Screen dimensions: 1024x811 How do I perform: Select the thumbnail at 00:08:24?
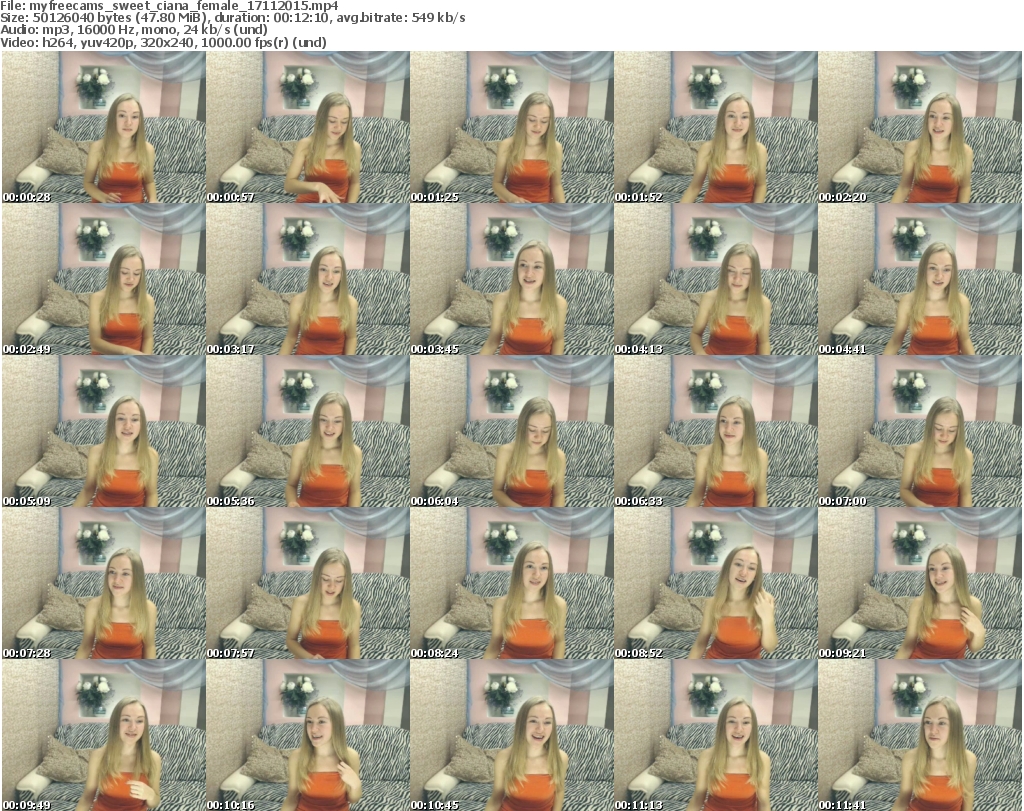[x=511, y=584]
